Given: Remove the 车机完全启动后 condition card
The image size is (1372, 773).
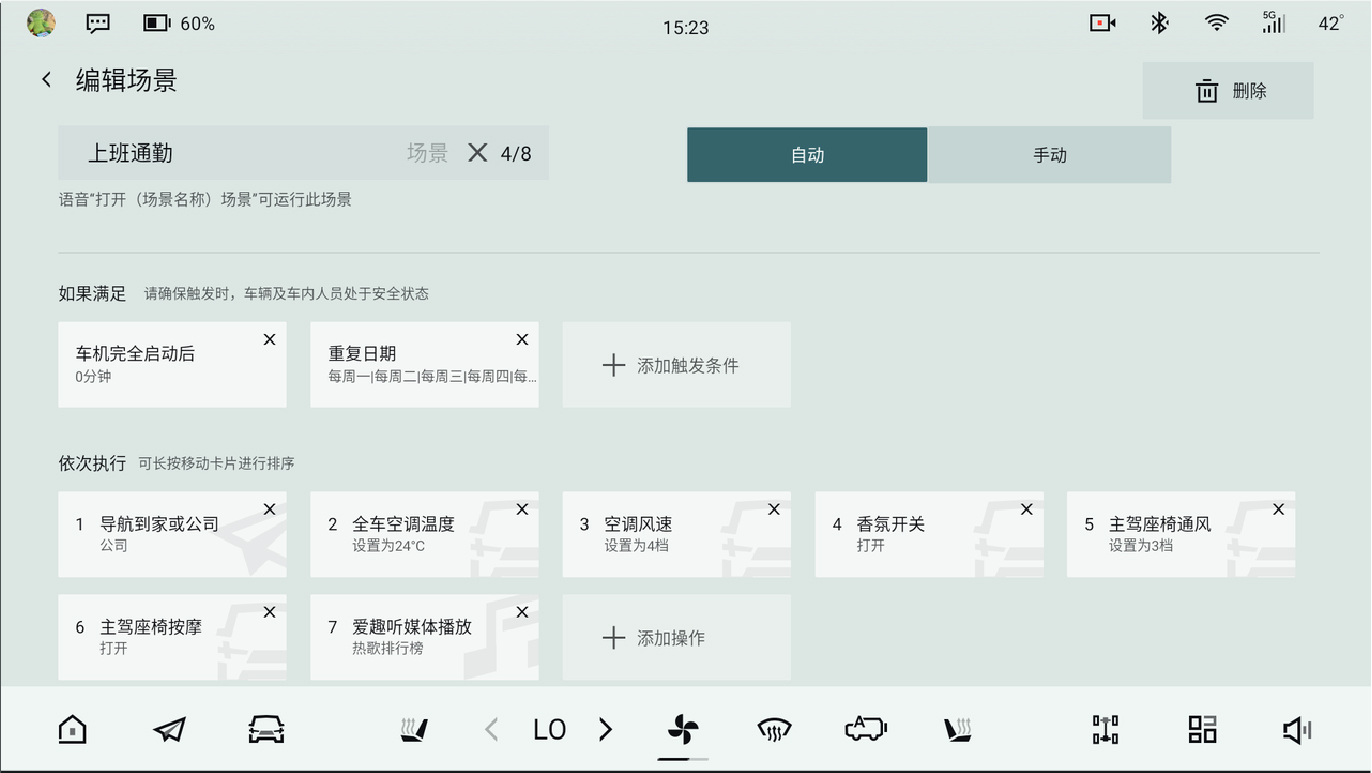Looking at the screenshot, I should [269, 340].
